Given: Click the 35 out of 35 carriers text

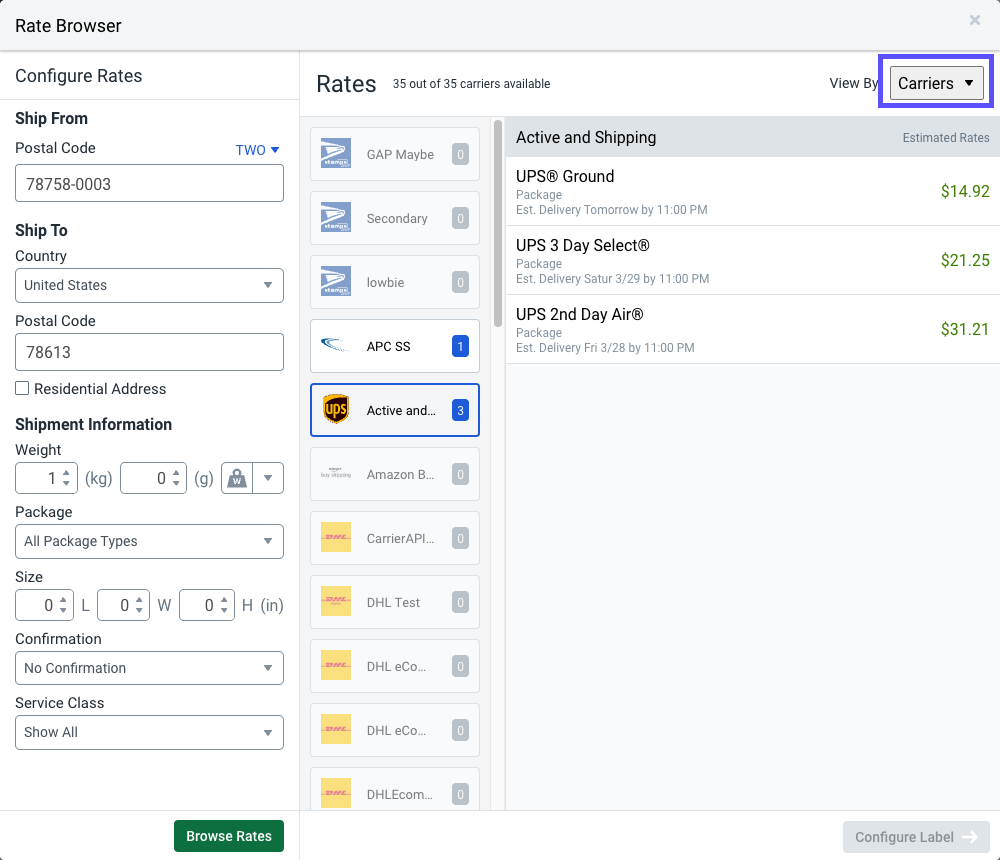Looking at the screenshot, I should pos(471,84).
